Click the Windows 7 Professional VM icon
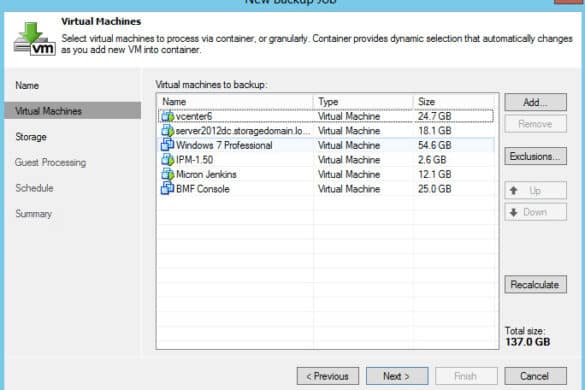The width and height of the screenshot is (585, 390). point(168,145)
